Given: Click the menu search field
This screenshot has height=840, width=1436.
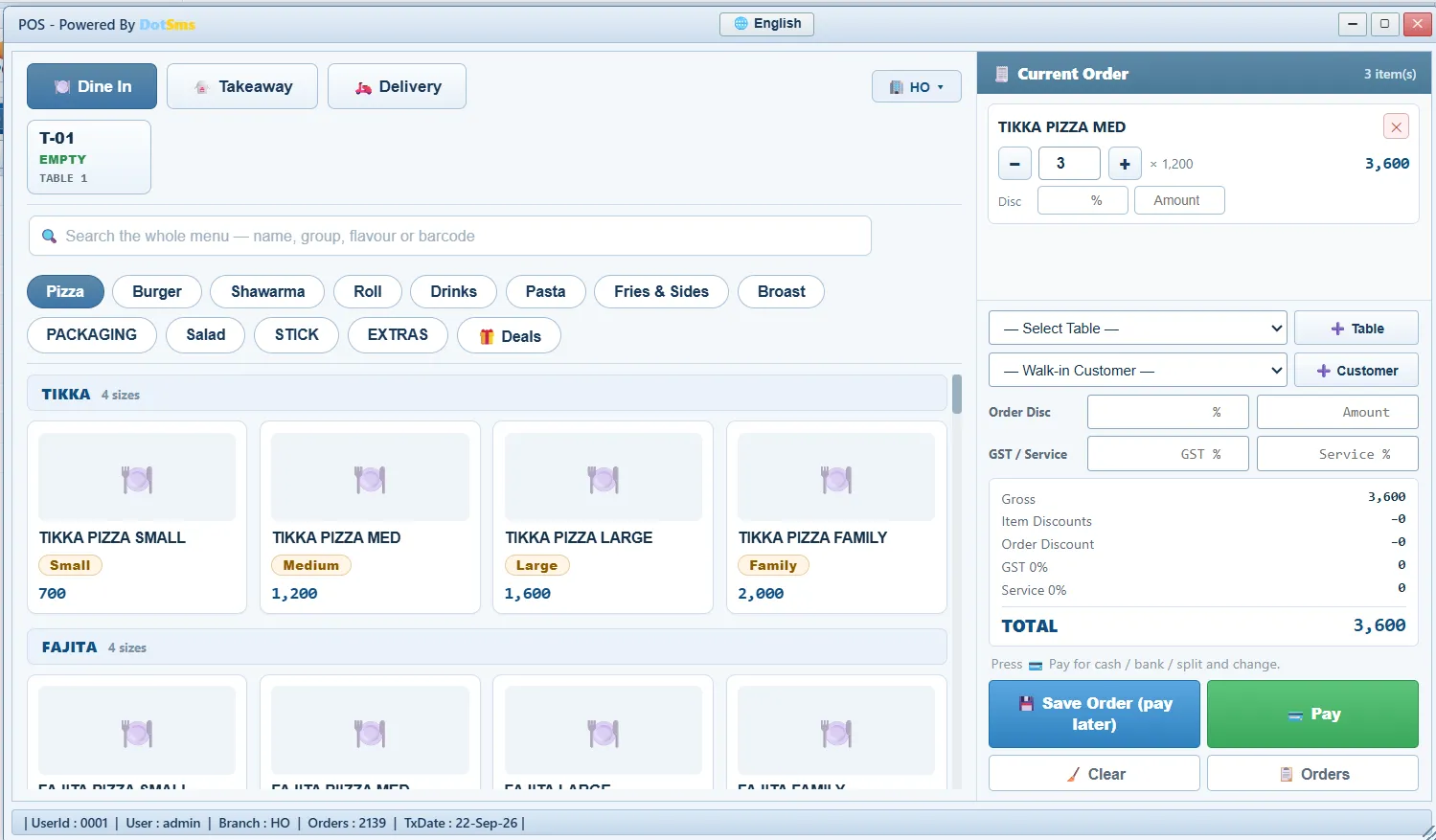Looking at the screenshot, I should (x=450, y=236).
